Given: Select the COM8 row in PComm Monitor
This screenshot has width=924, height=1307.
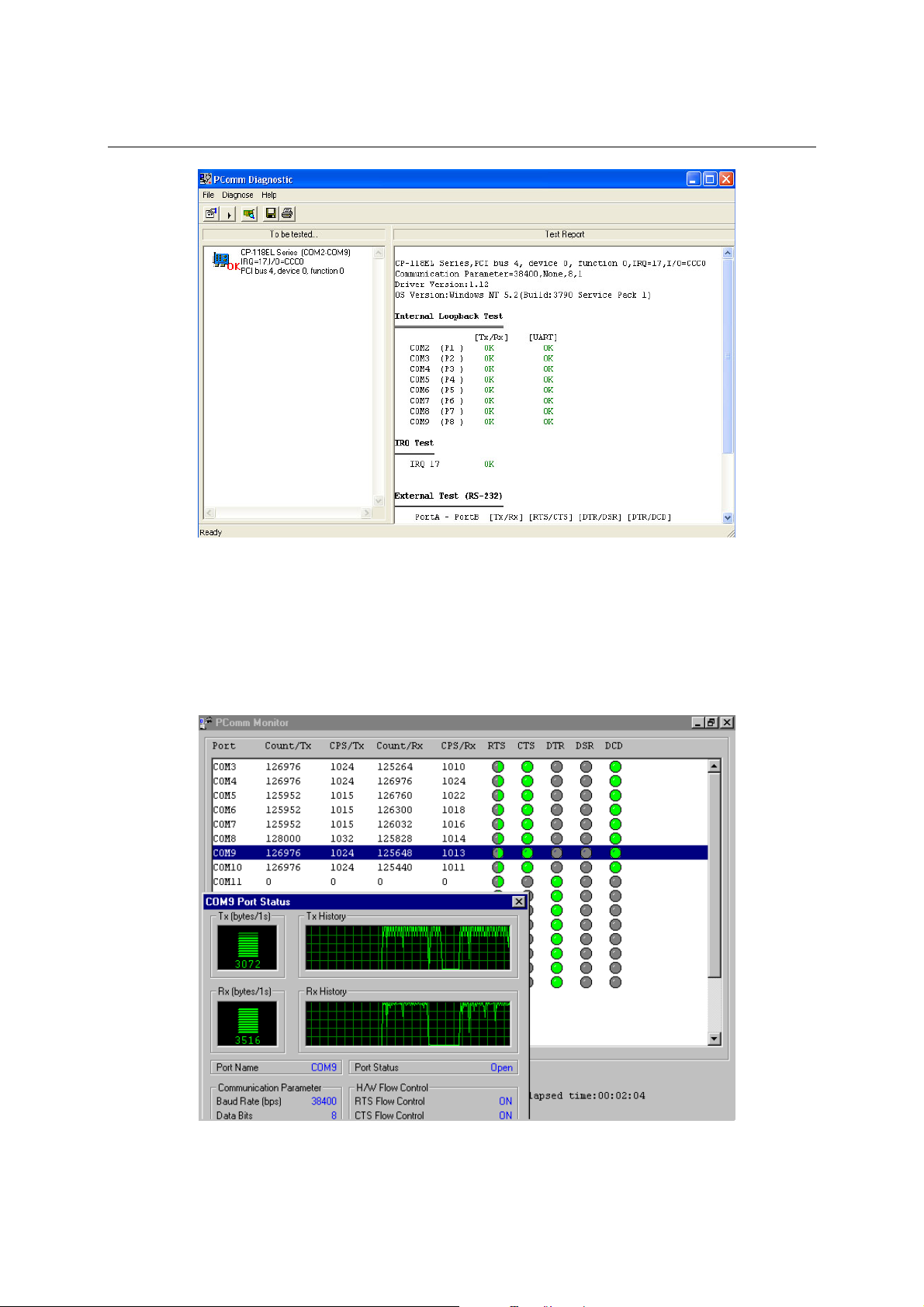Looking at the screenshot, I should point(459,838).
